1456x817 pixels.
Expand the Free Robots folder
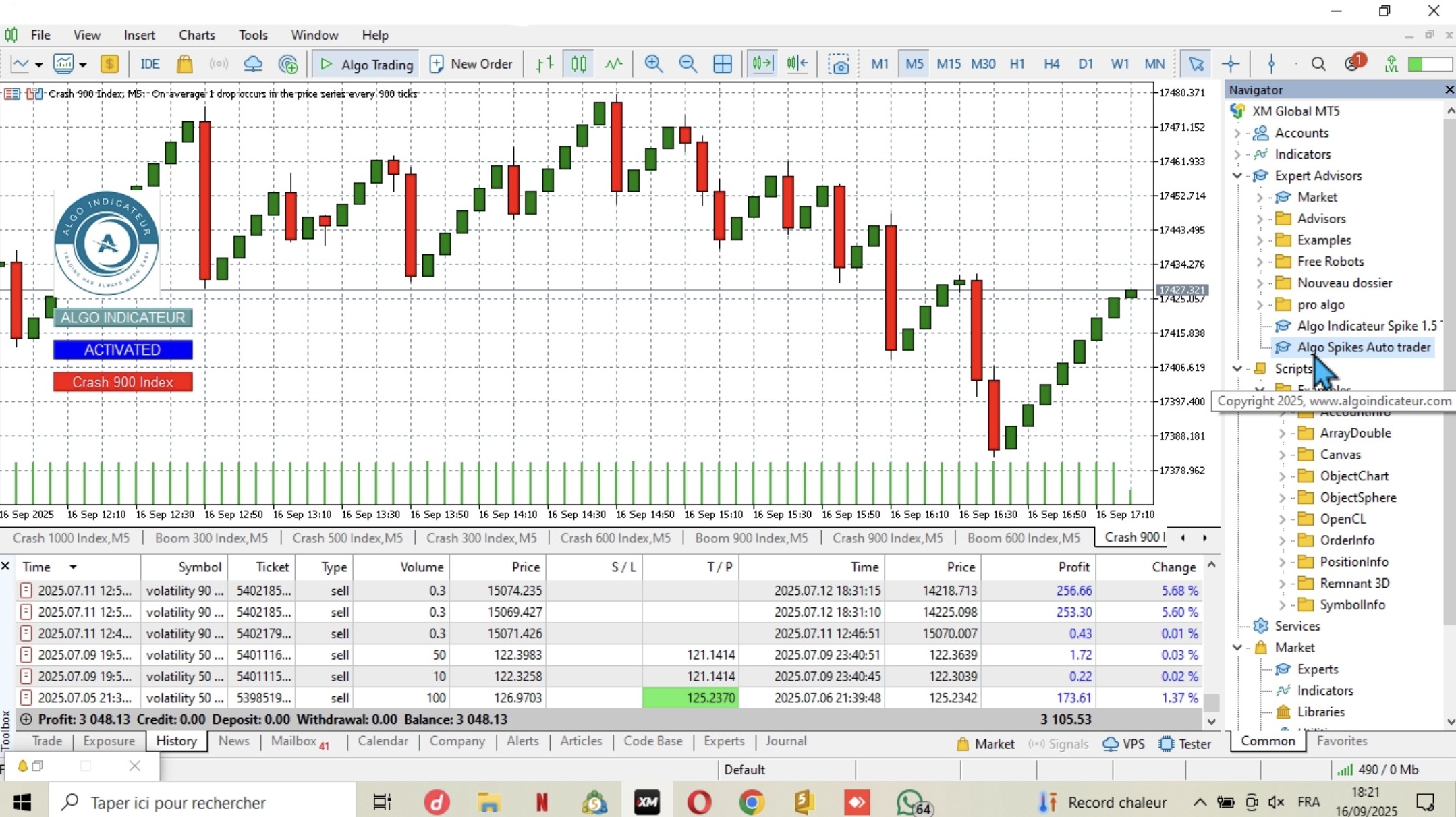coord(1260,262)
